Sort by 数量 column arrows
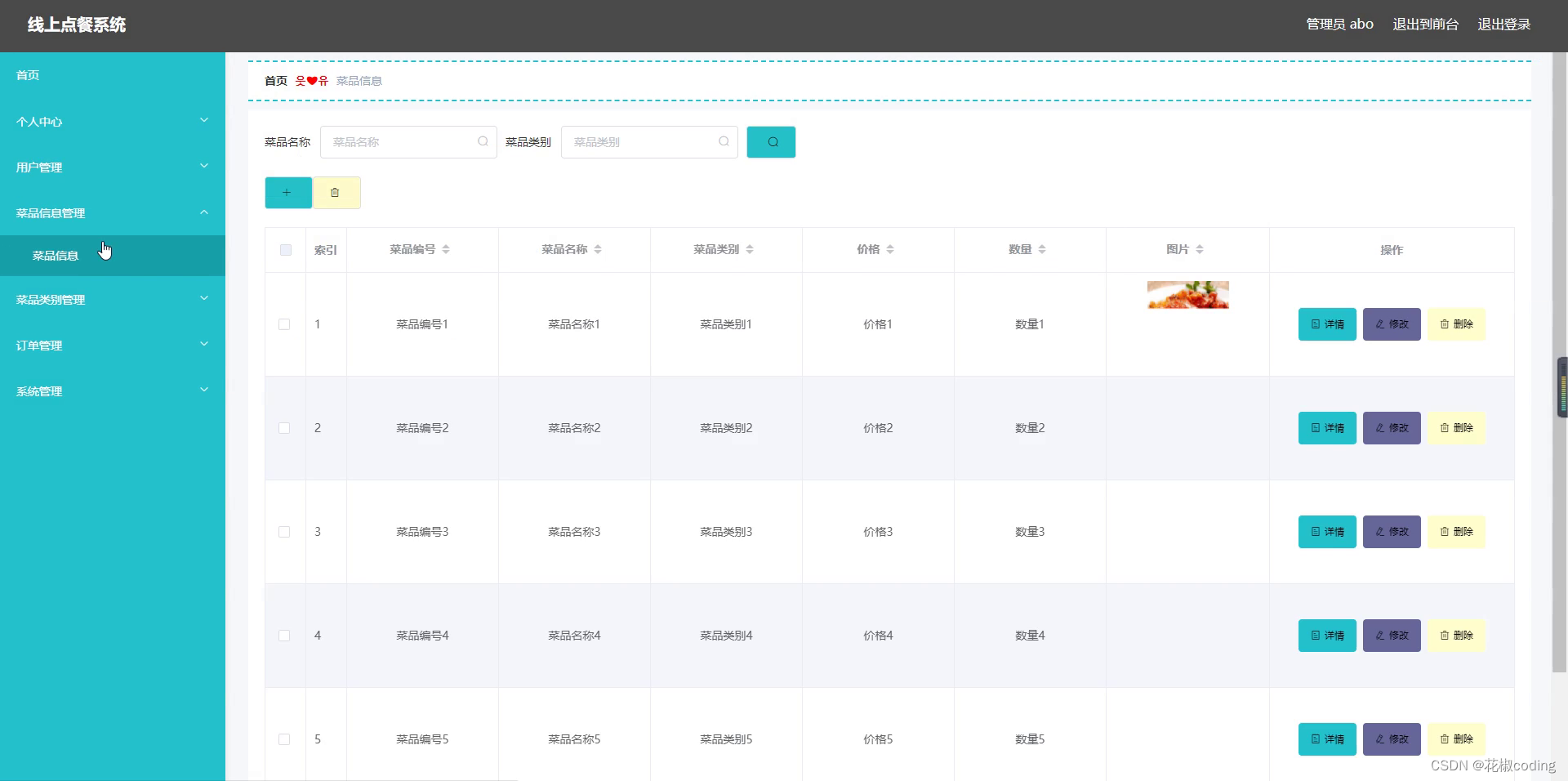This screenshot has height=781, width=1568. [1042, 249]
